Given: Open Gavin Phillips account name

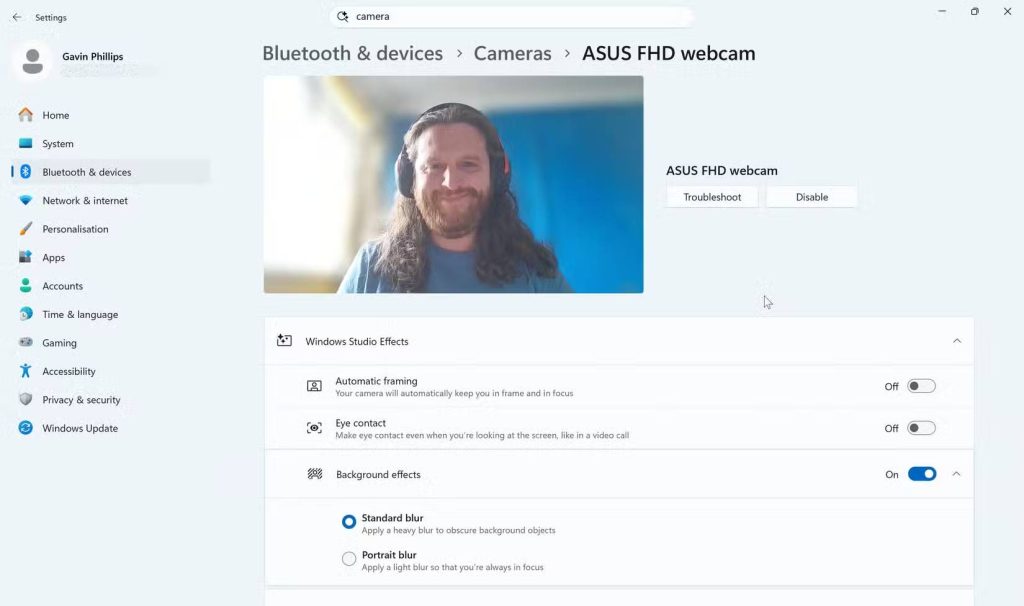Looking at the screenshot, I should point(93,56).
